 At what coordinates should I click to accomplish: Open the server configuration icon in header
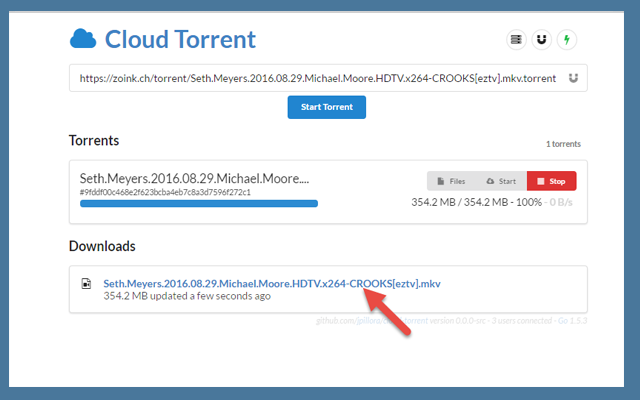[516, 40]
